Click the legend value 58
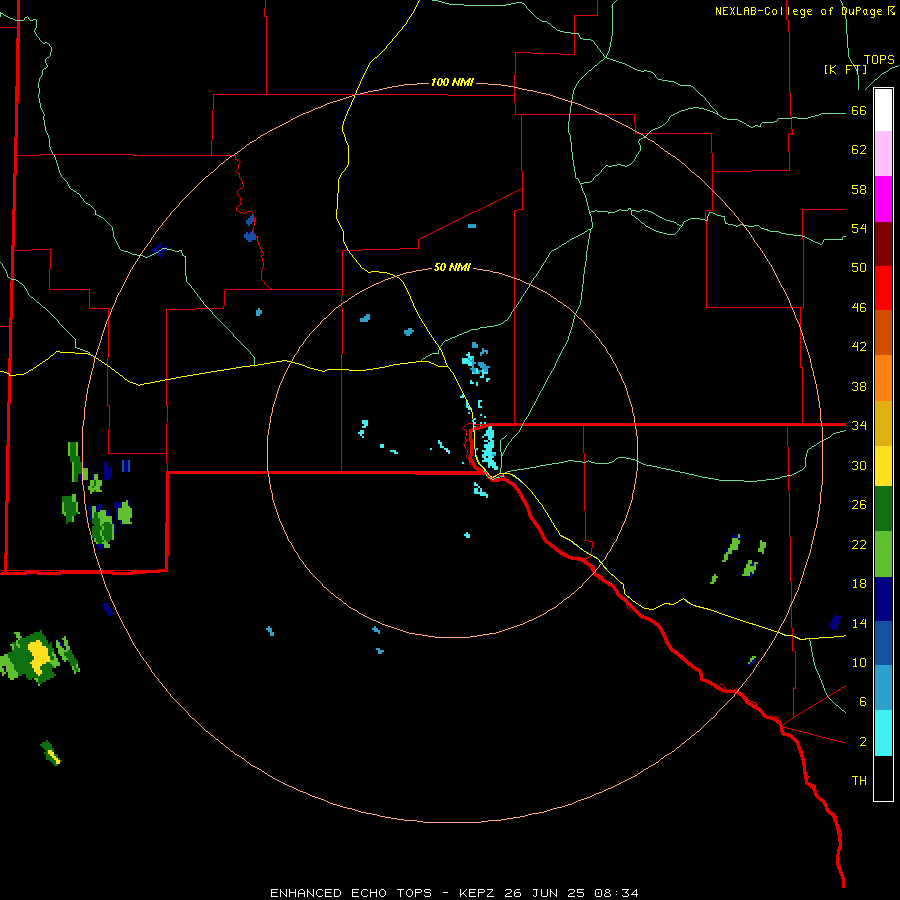Screen dimensions: 900x900 tap(859, 189)
